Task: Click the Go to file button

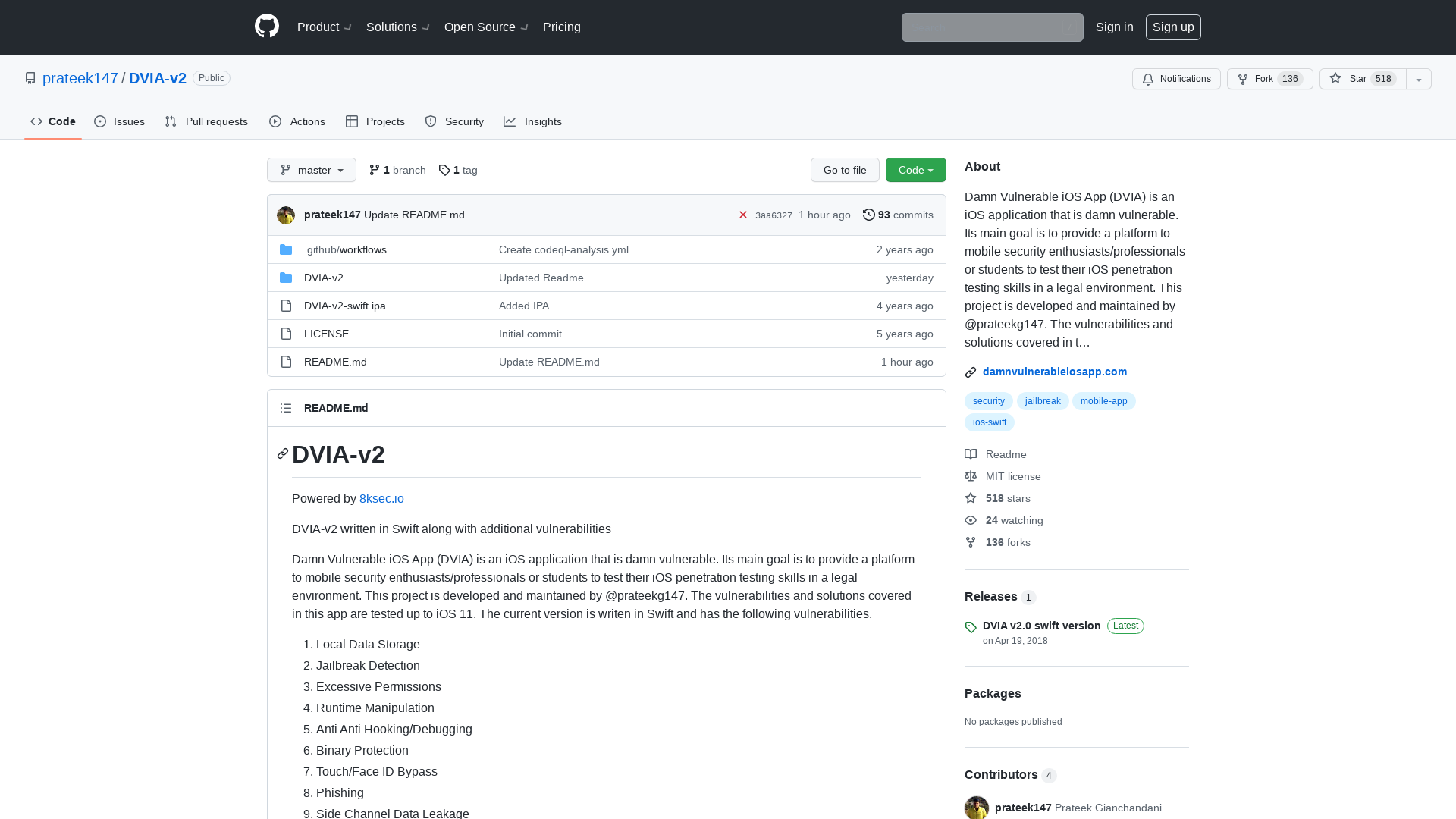Action: pyautogui.click(x=845, y=169)
